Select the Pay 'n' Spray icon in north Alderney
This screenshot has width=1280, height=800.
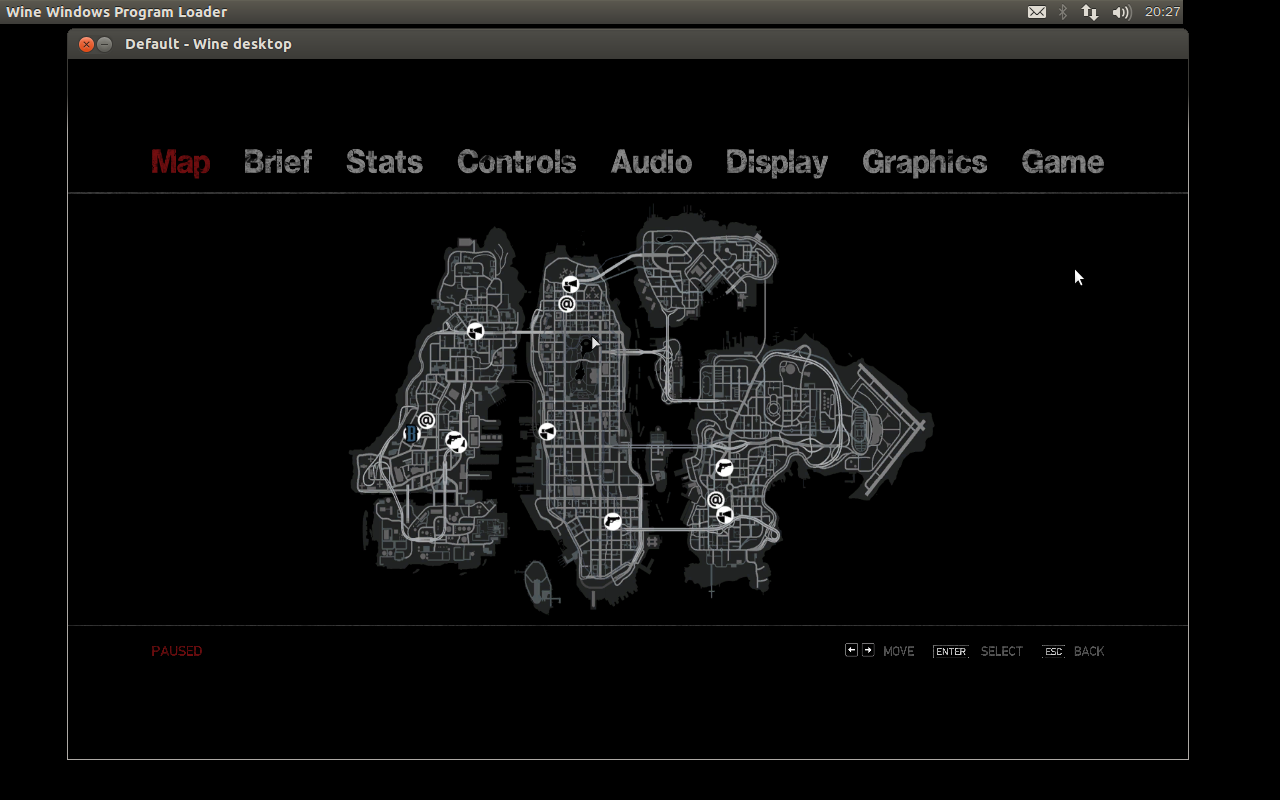[476, 331]
